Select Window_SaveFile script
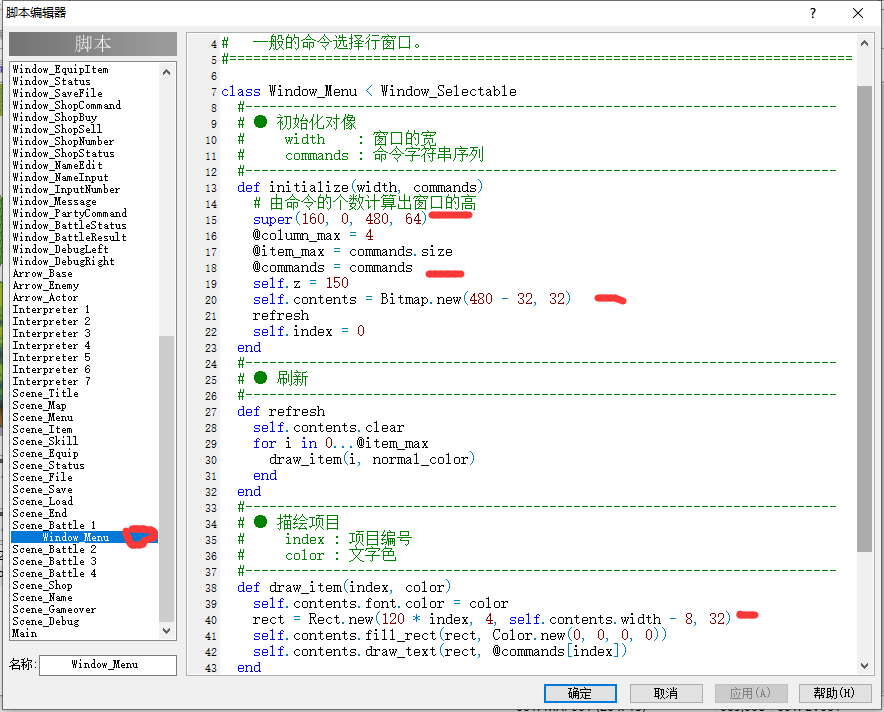This screenshot has height=712, width=884. pos(58,93)
